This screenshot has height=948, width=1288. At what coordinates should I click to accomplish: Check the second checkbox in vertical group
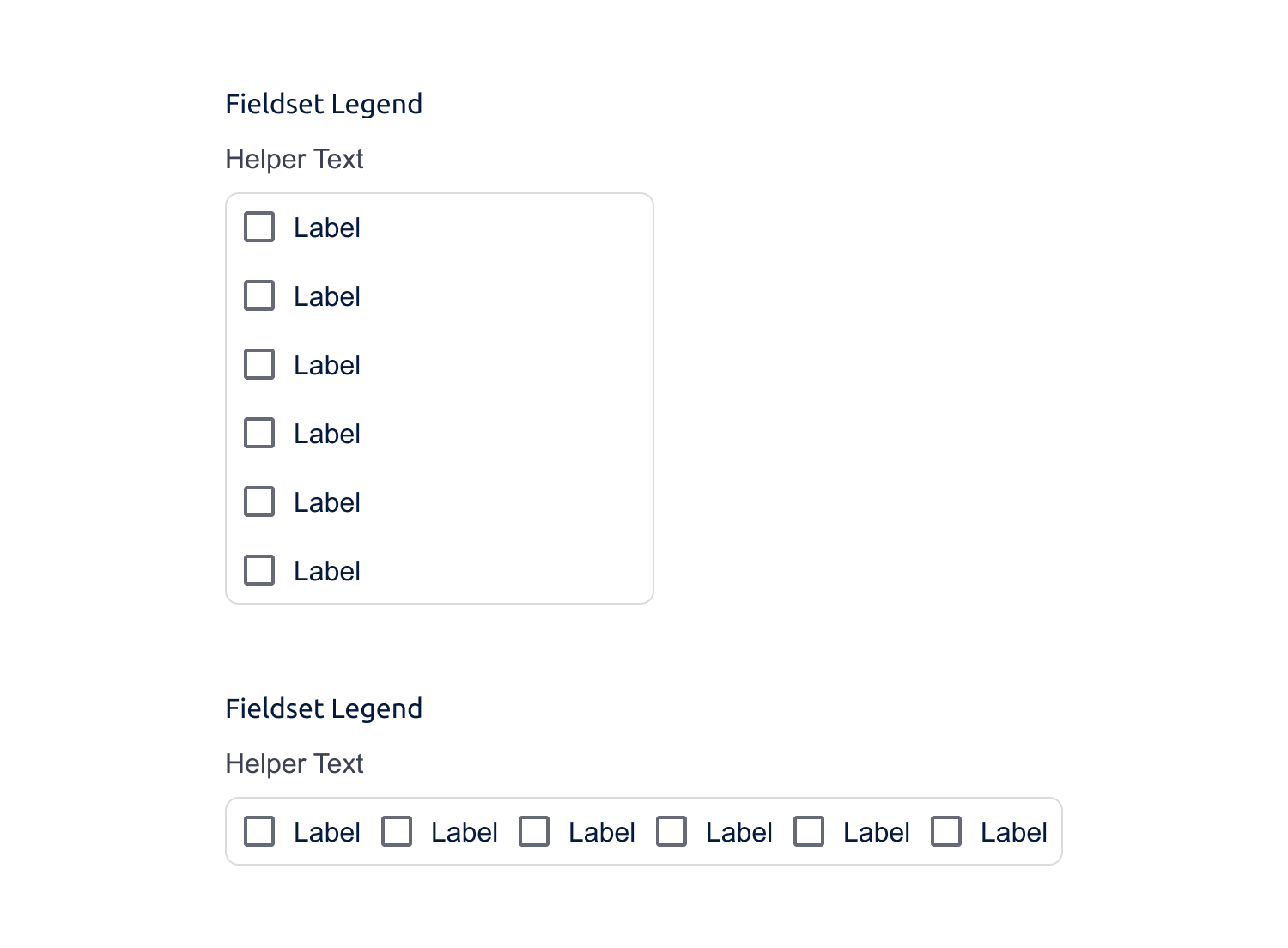(x=258, y=295)
